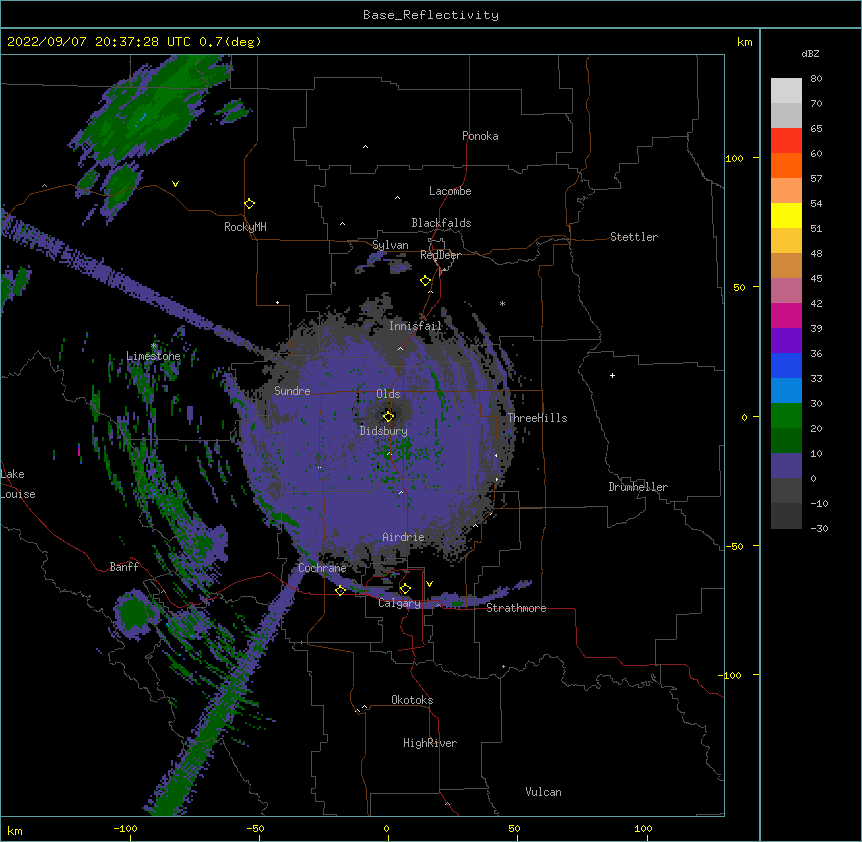Click the -50 tick on the vertical axis

tap(734, 546)
